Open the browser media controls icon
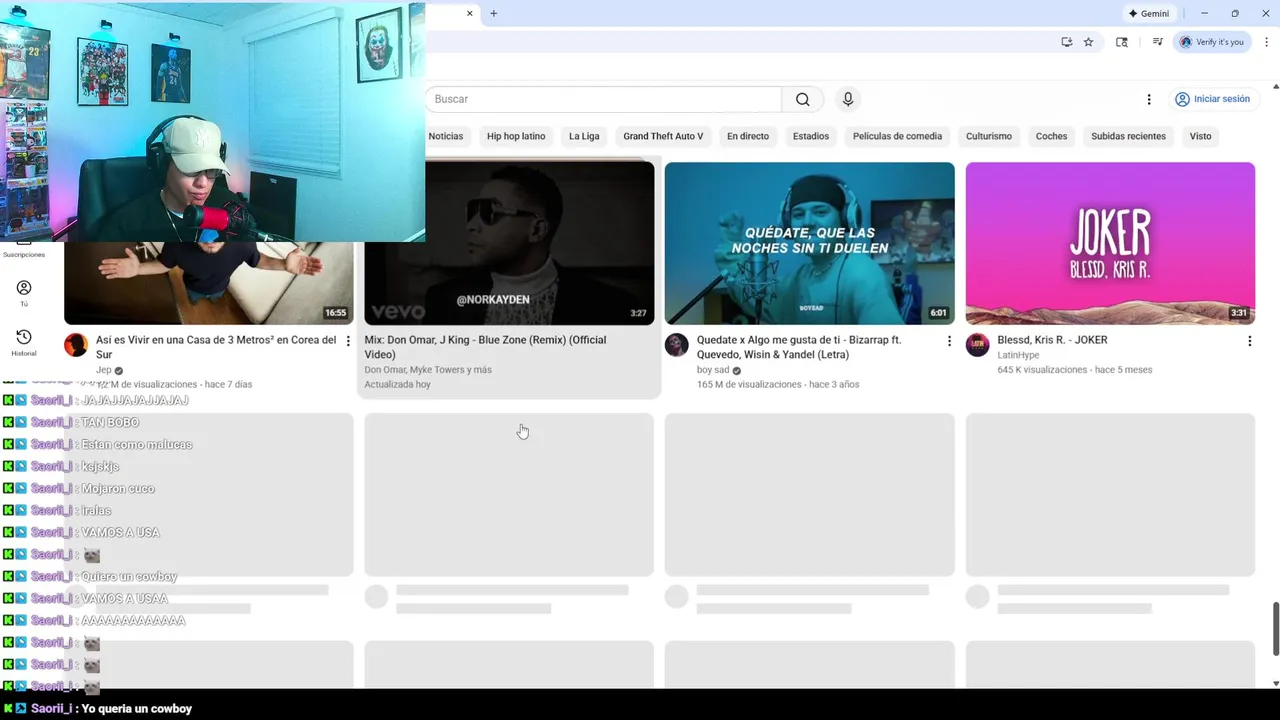 1157,42
